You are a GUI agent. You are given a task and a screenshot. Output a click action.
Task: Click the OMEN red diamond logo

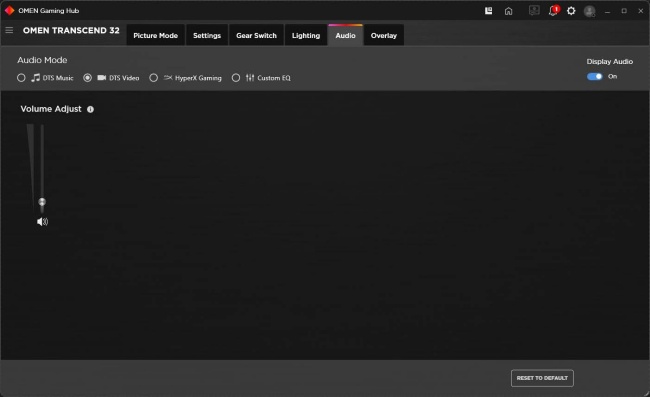(9, 10)
